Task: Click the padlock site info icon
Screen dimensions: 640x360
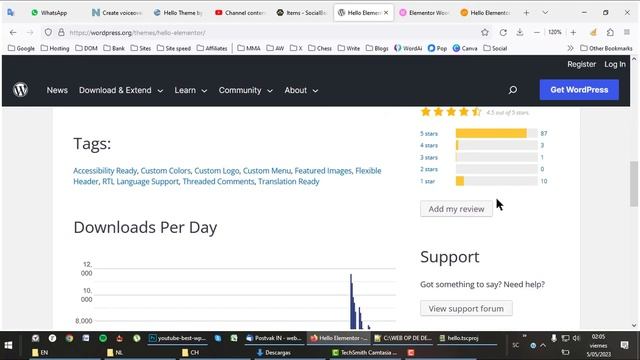Action: 61,32
